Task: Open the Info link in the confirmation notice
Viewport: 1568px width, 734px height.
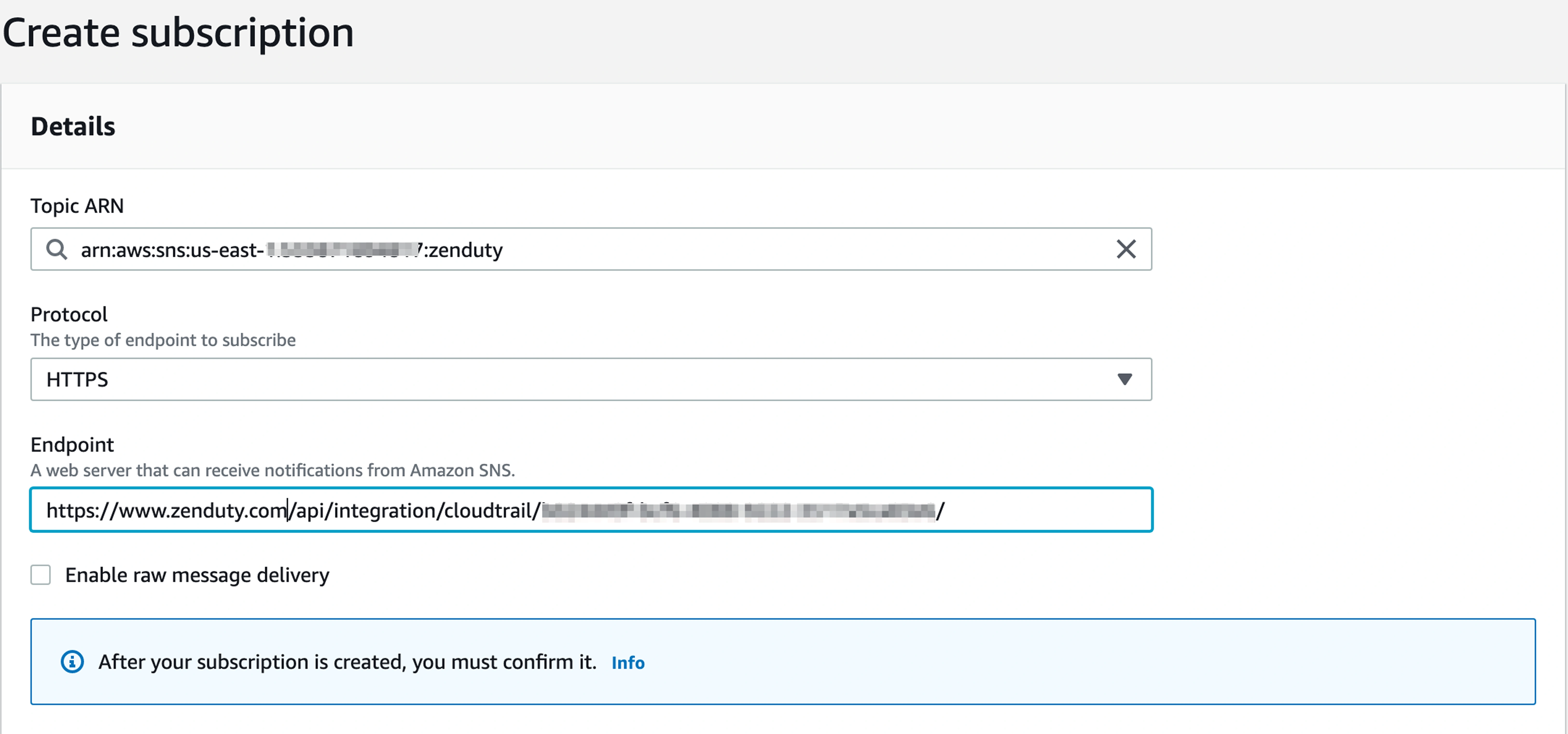Action: [628, 662]
